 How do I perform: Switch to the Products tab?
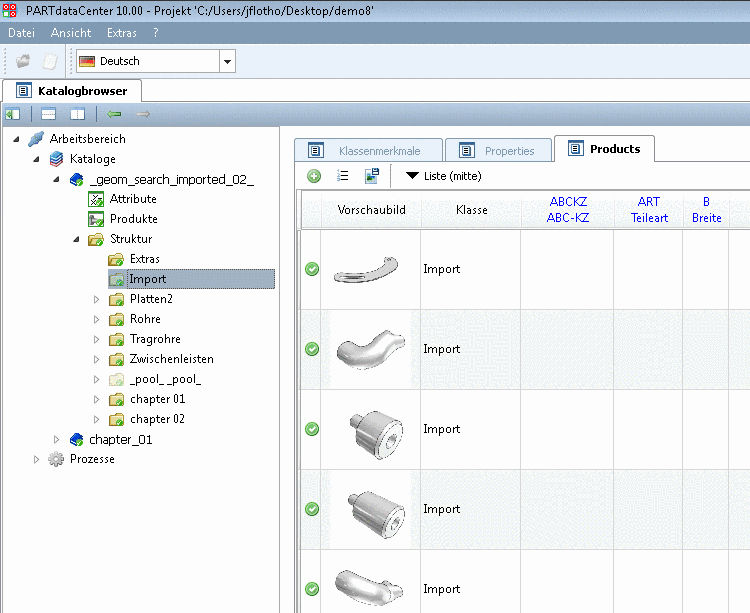pyautogui.click(x=604, y=149)
